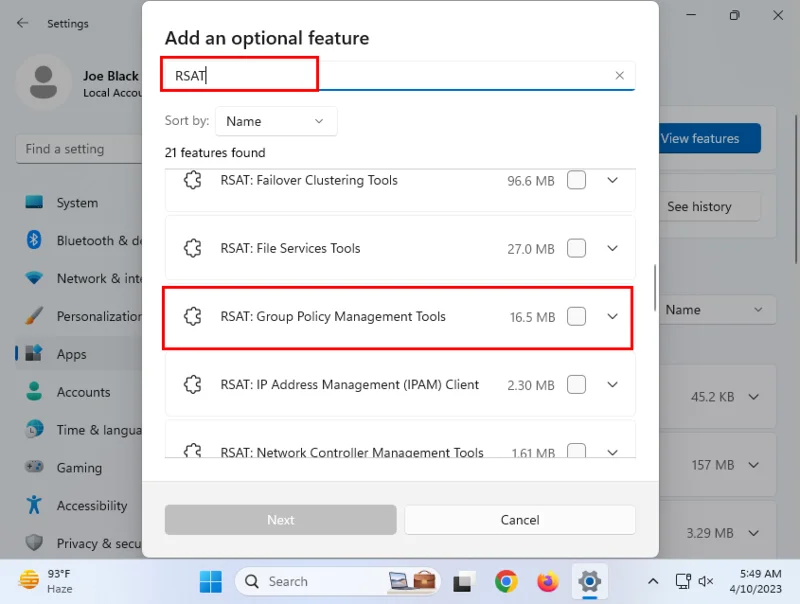Click the Settings gear taskbar icon
This screenshot has height=604, width=800.
click(x=589, y=582)
